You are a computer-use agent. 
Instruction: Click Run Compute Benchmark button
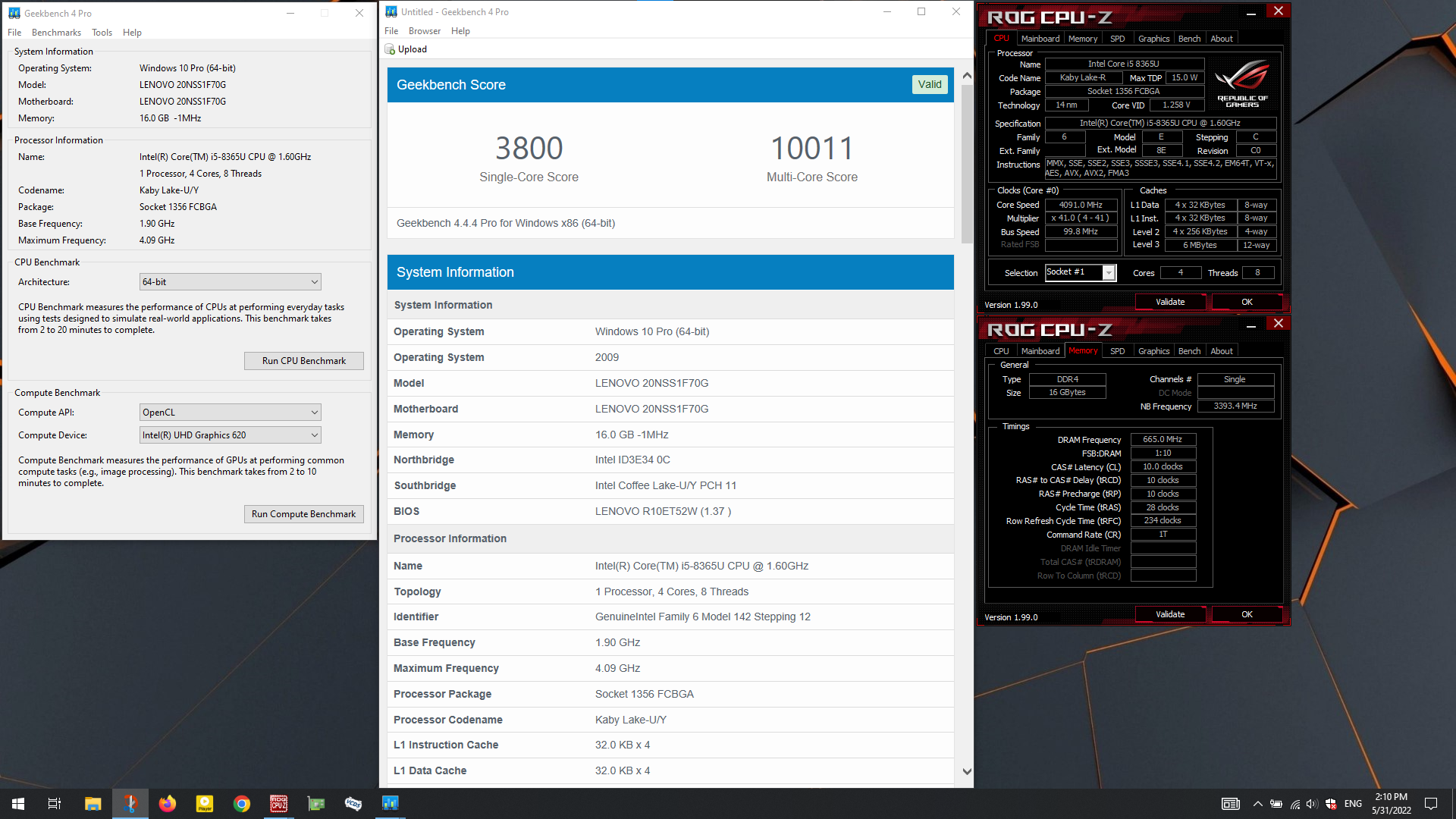303,514
